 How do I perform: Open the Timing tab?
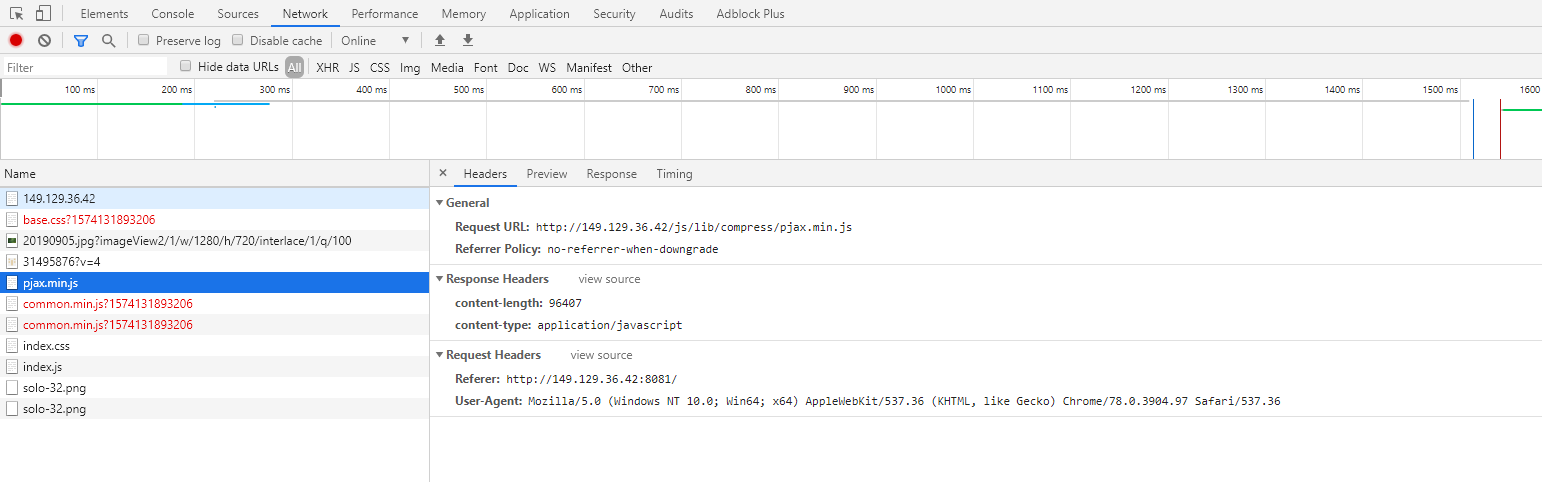click(x=674, y=174)
